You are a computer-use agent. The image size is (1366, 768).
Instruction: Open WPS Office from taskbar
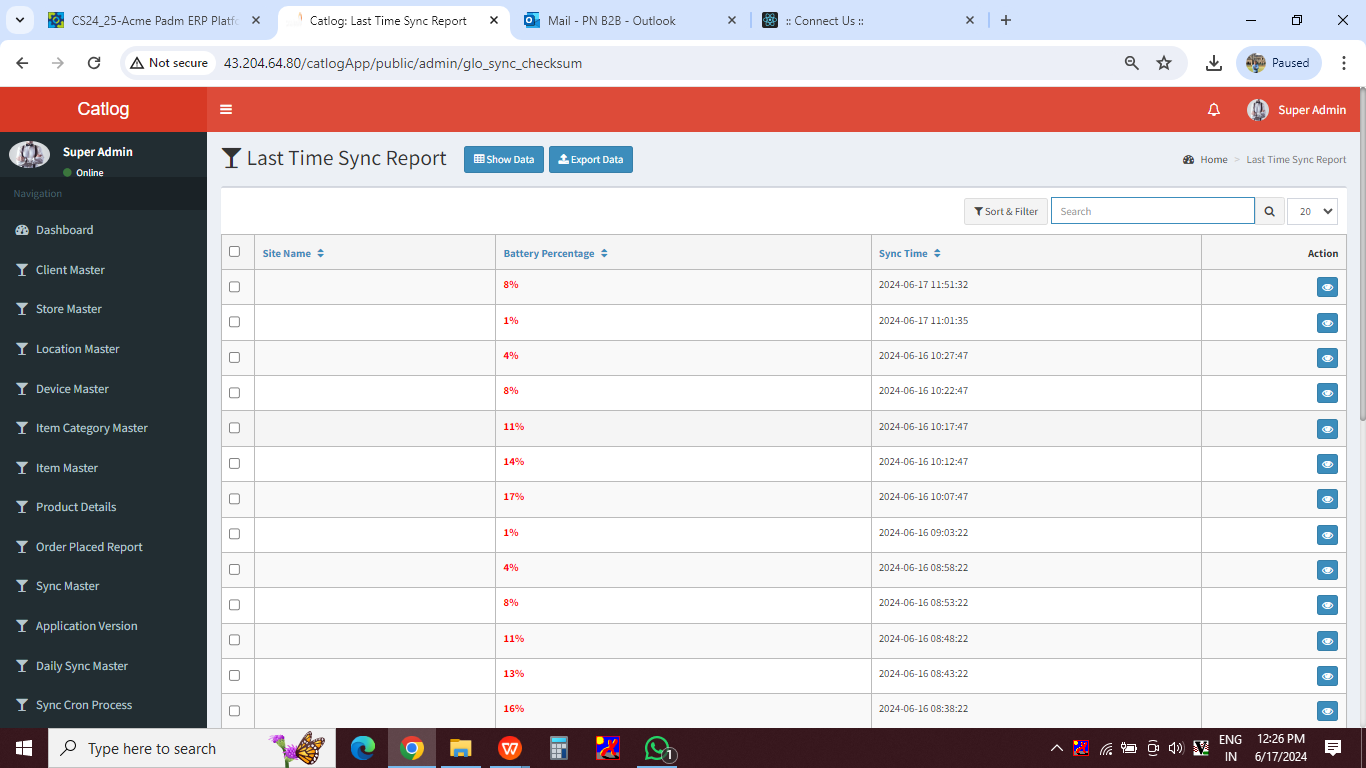(x=510, y=748)
